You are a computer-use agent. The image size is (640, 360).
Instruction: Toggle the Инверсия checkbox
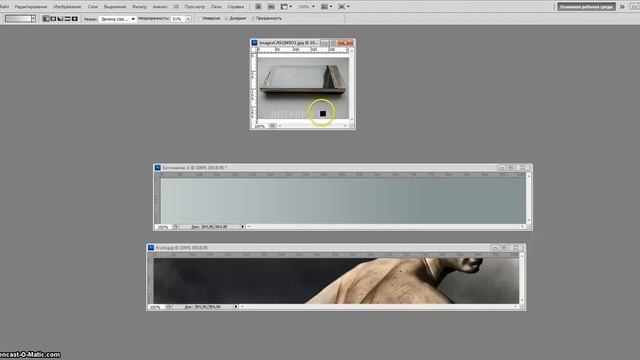200,19
